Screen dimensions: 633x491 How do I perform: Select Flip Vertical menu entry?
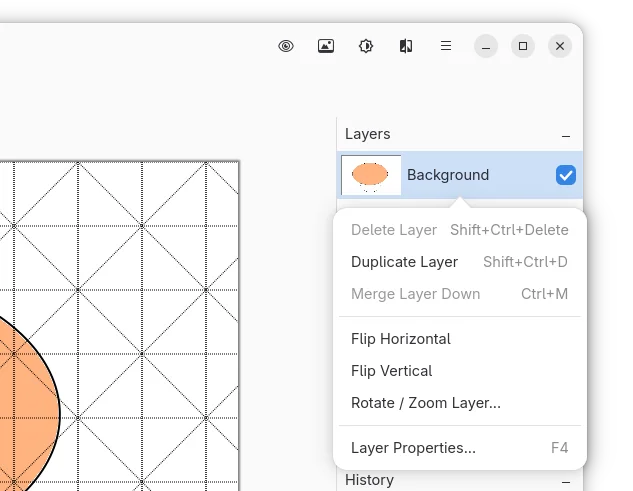391,371
